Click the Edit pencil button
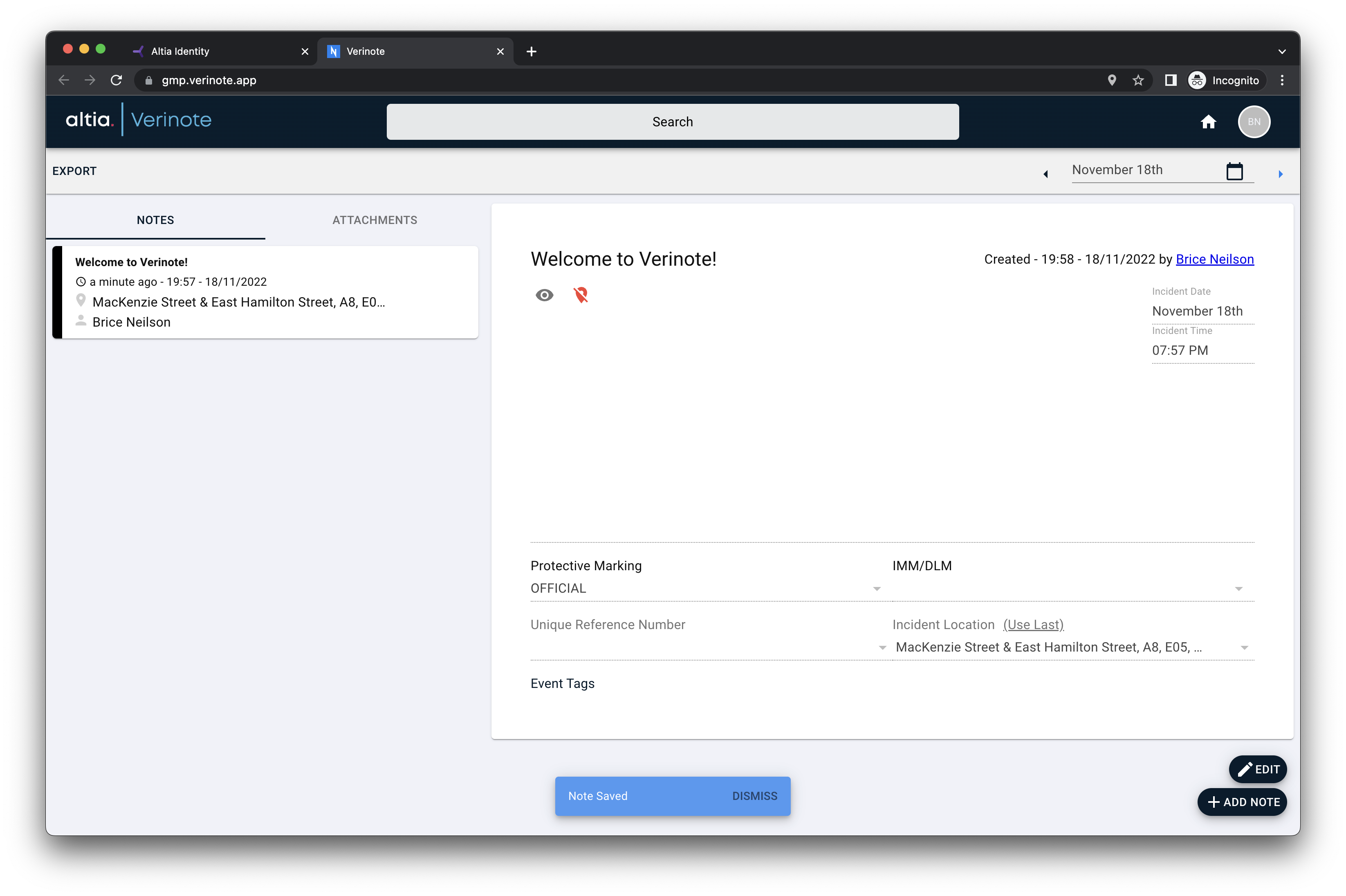1346x896 pixels. pyautogui.click(x=1257, y=769)
